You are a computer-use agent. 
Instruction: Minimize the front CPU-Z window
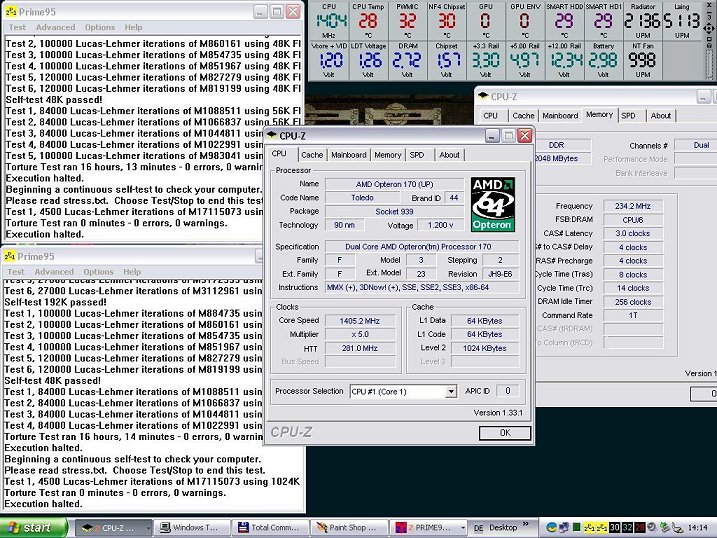pos(492,136)
